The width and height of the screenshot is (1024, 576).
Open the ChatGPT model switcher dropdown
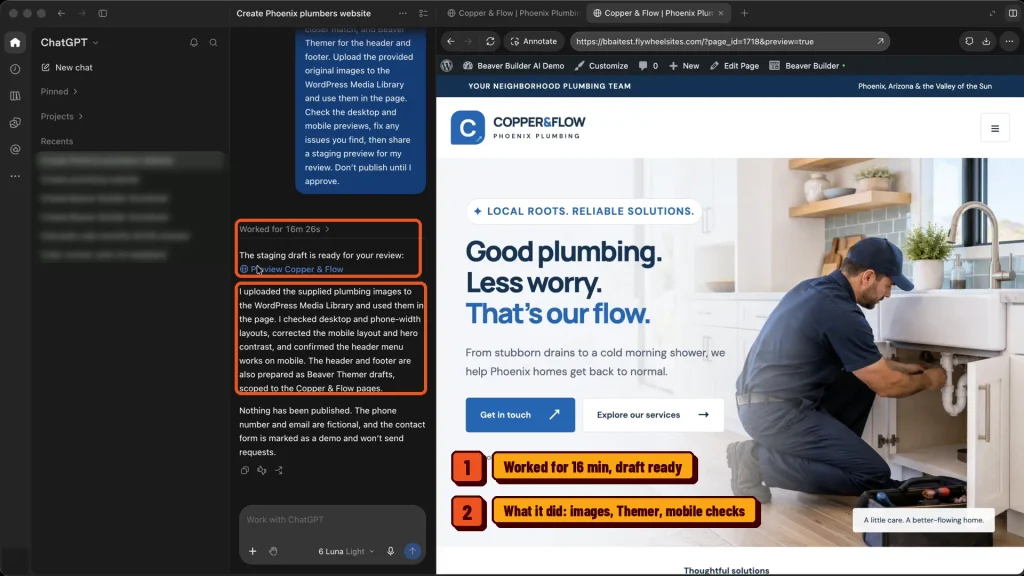point(69,42)
